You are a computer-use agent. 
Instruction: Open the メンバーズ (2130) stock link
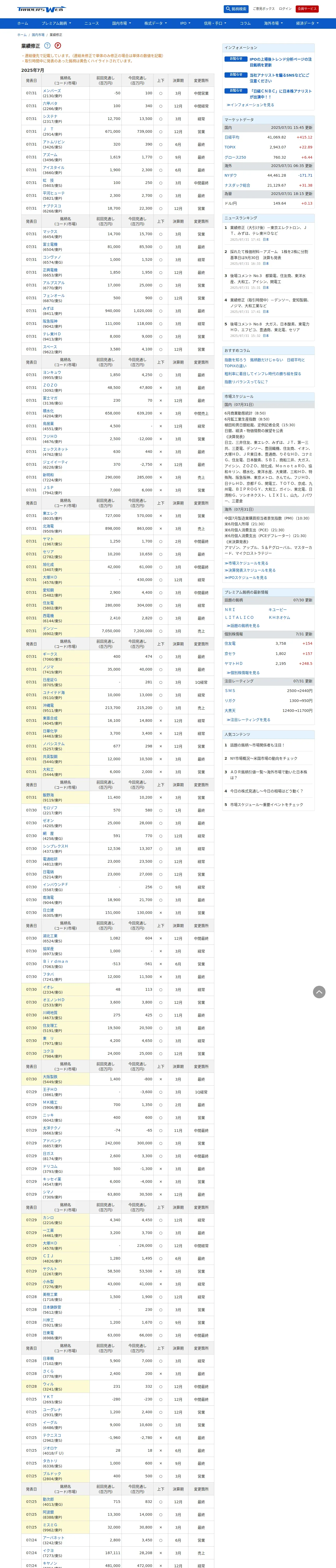(x=52, y=91)
